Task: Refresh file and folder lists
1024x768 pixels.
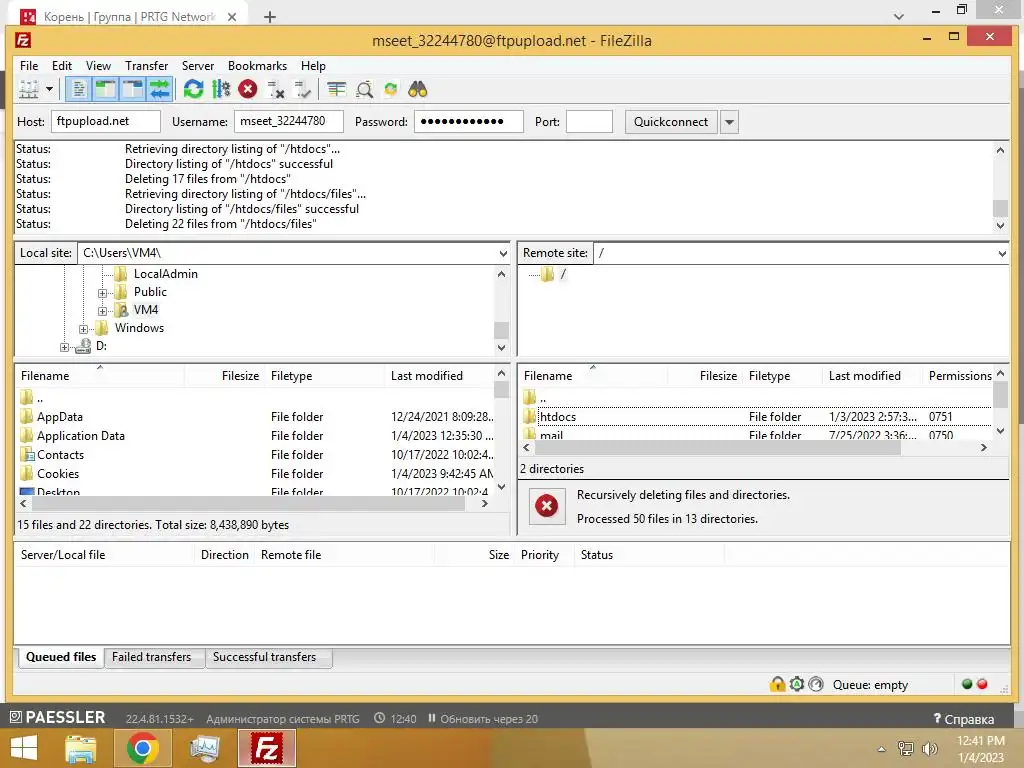Action: tap(193, 89)
